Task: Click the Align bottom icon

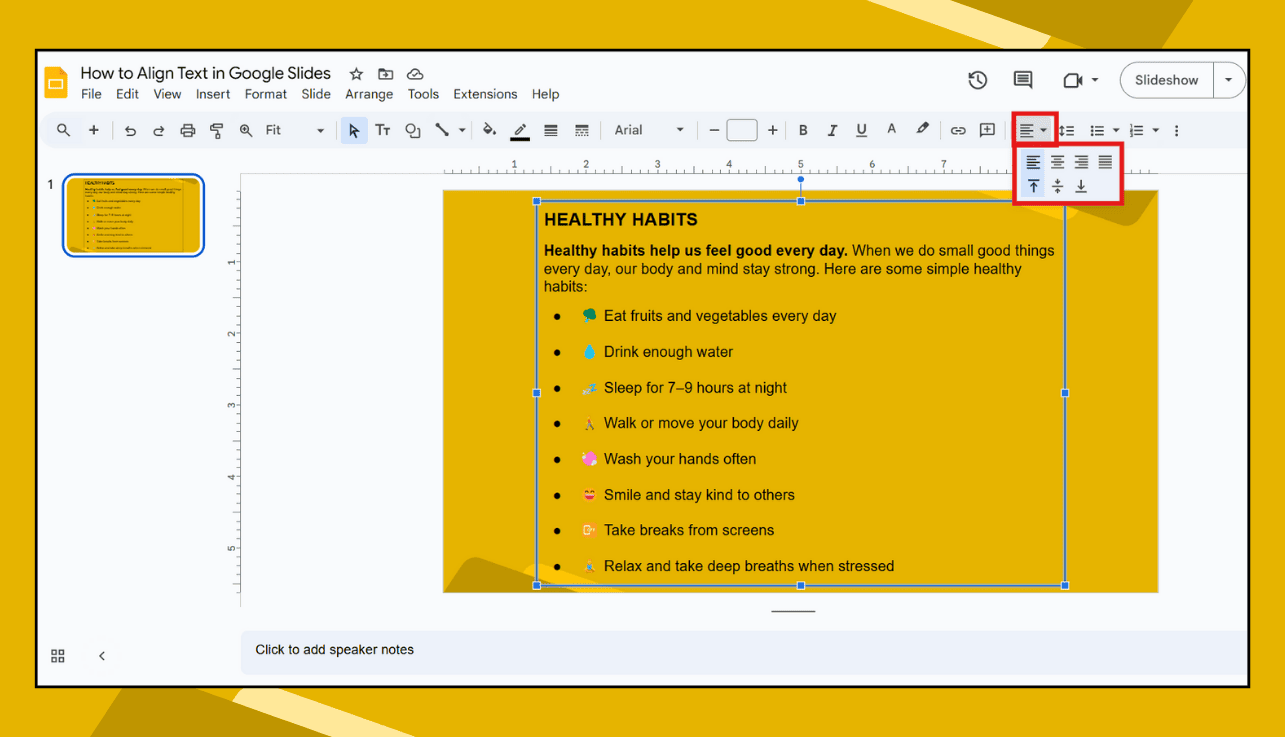Action: click(1081, 186)
